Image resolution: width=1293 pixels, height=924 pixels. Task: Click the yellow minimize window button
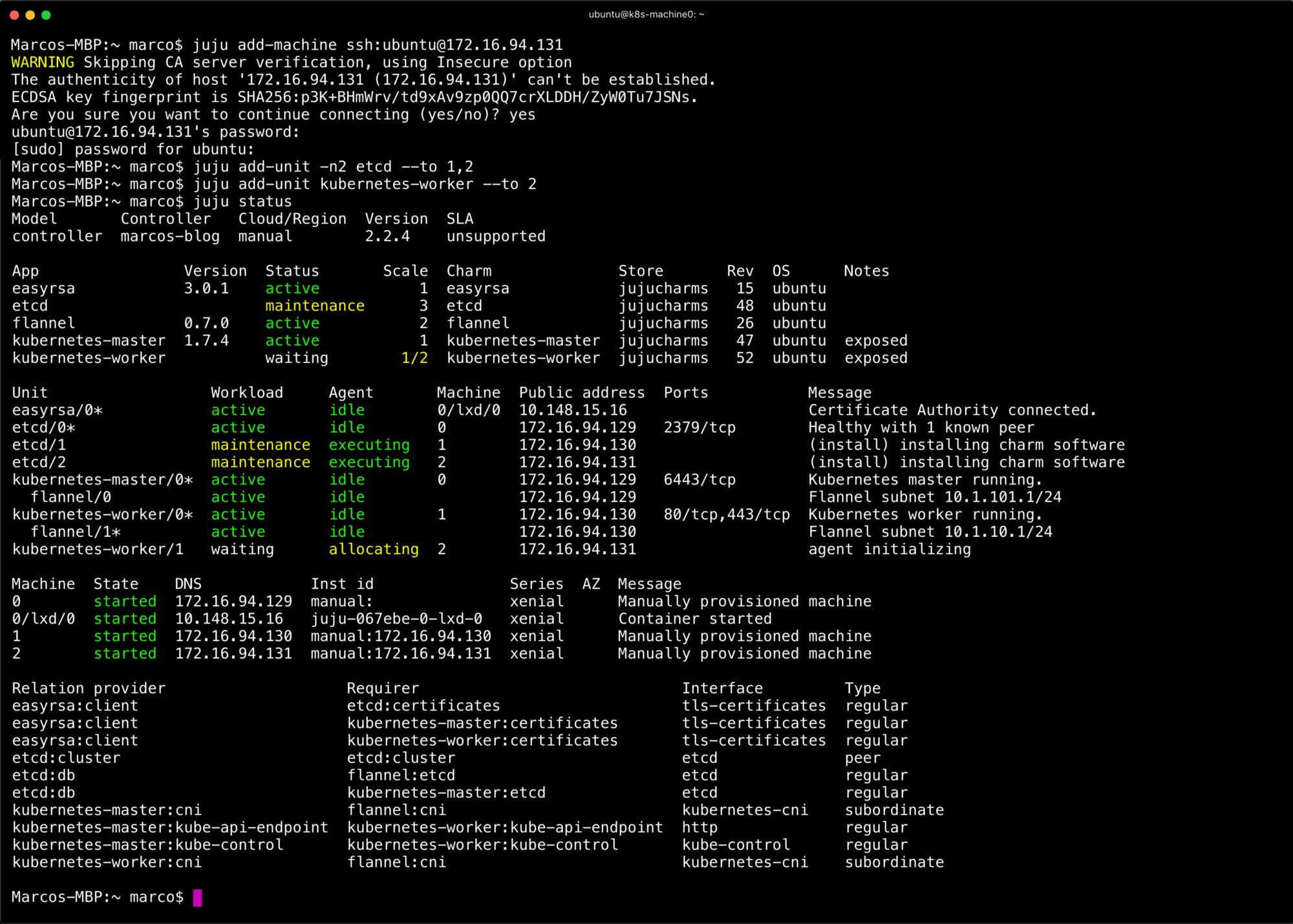click(30, 15)
